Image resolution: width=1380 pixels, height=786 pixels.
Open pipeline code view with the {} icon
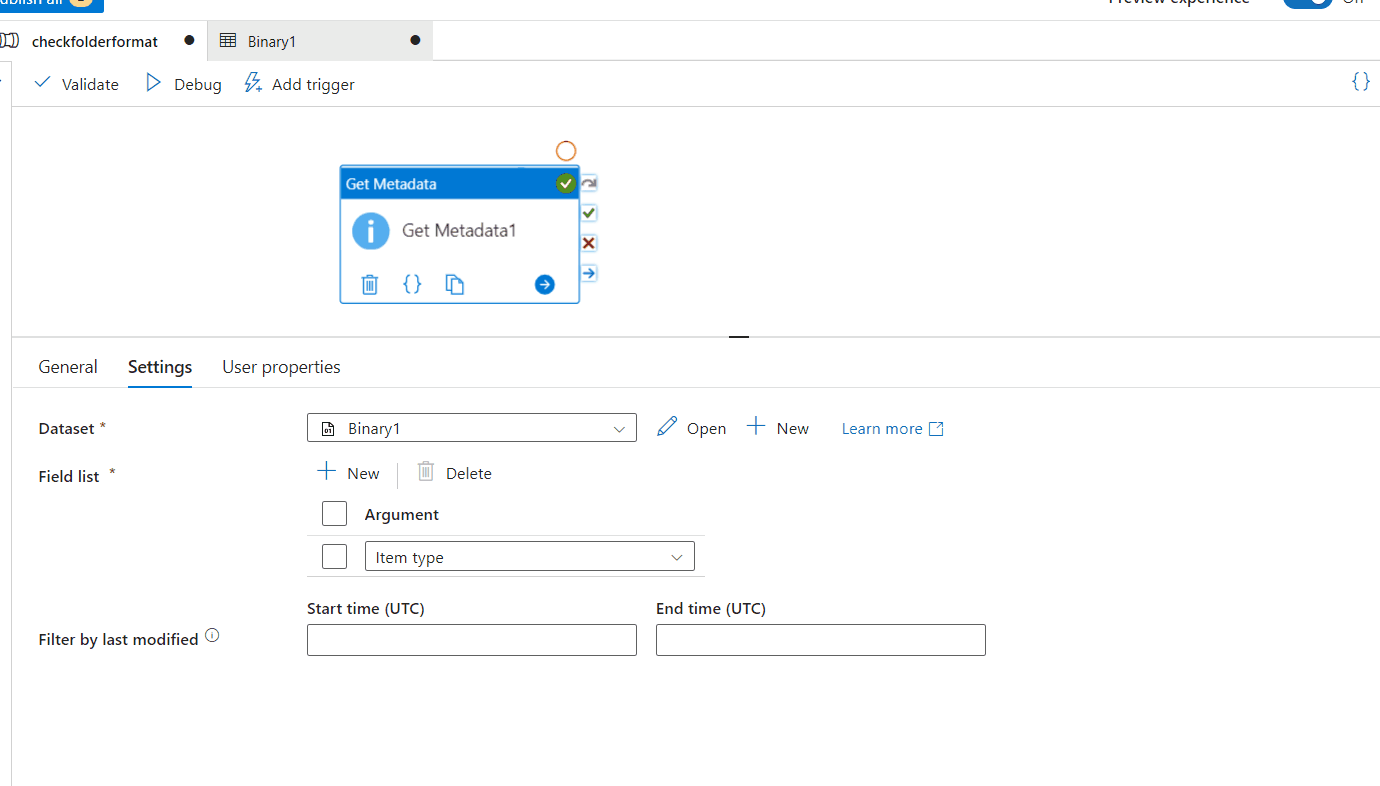[x=1360, y=81]
